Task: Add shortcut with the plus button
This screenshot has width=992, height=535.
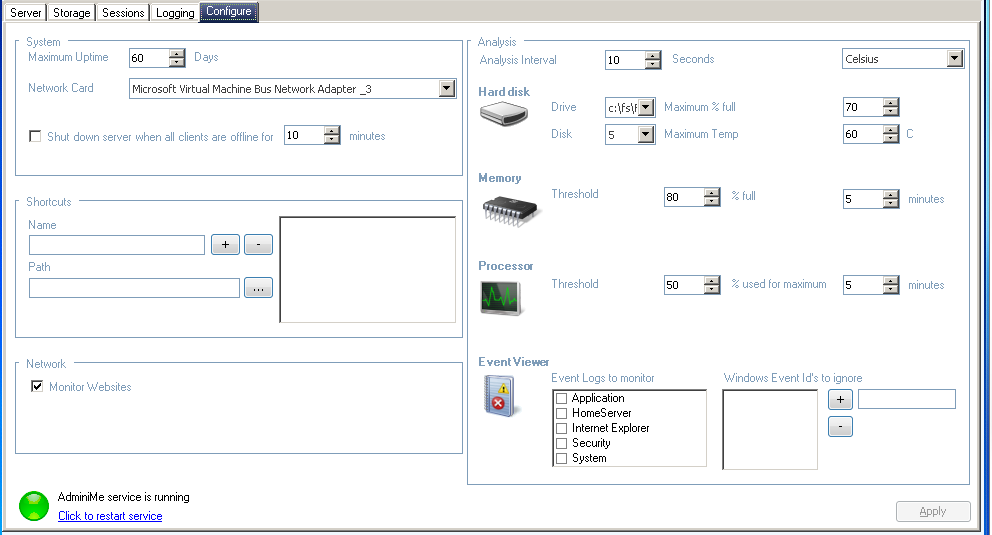Action: click(x=225, y=244)
